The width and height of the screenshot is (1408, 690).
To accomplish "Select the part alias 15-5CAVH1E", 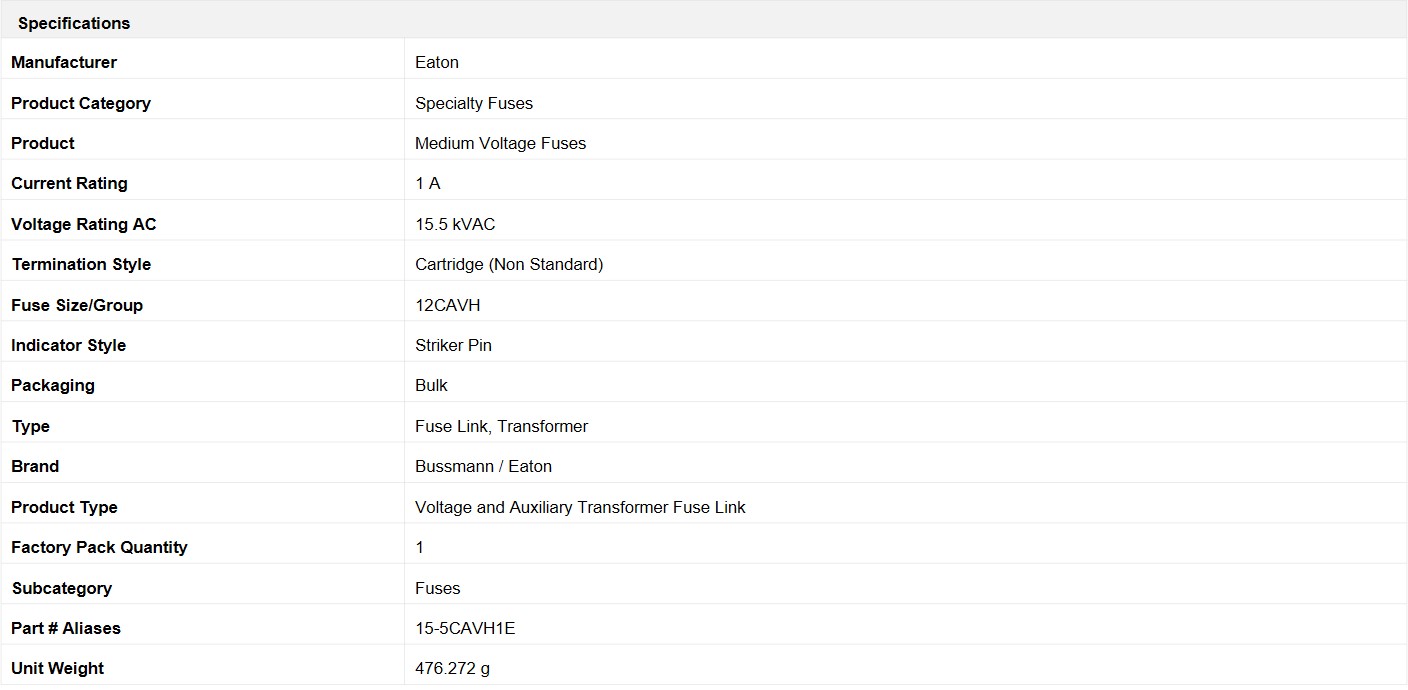I will tap(465, 628).
